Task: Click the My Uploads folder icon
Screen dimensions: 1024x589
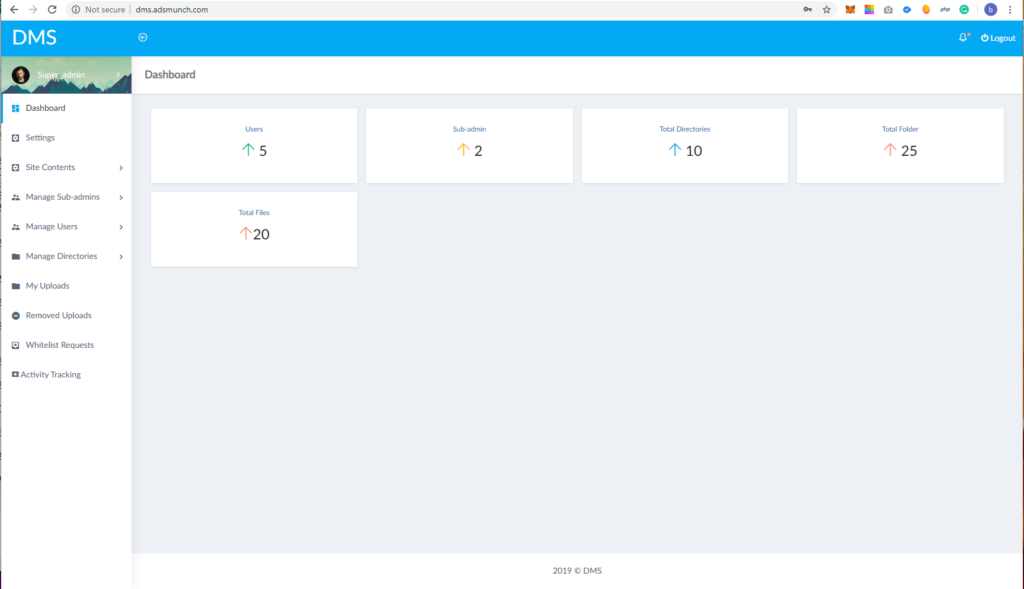Action: 14,285
